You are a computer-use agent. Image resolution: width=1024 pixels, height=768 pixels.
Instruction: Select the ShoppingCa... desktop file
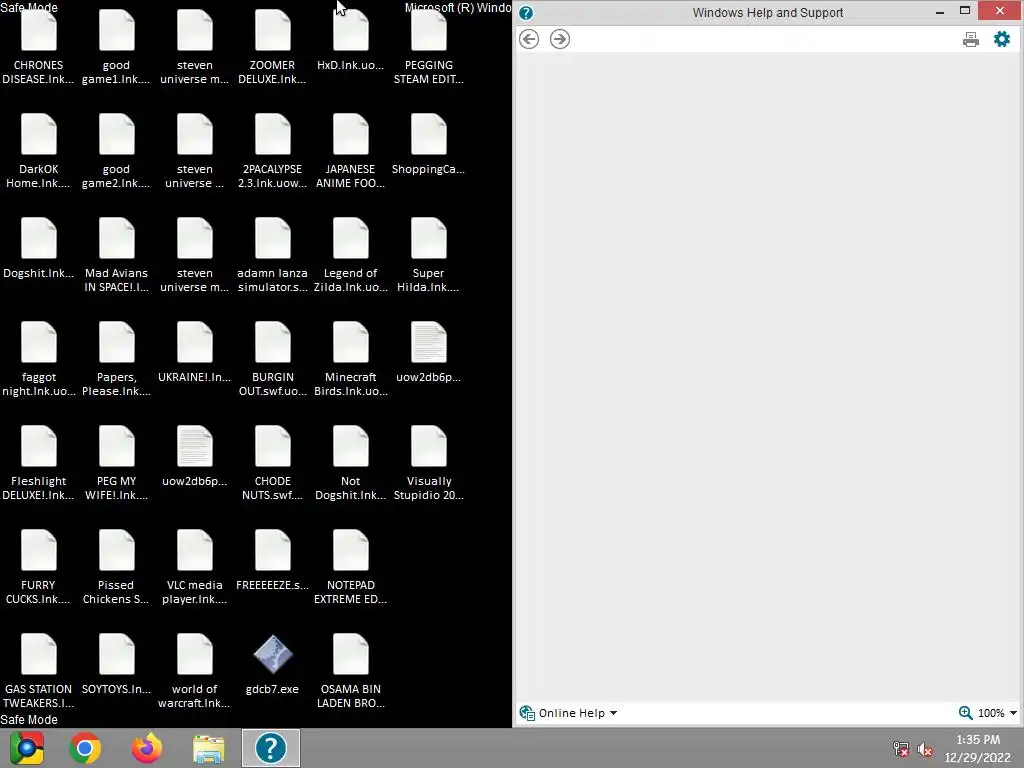pos(428,144)
